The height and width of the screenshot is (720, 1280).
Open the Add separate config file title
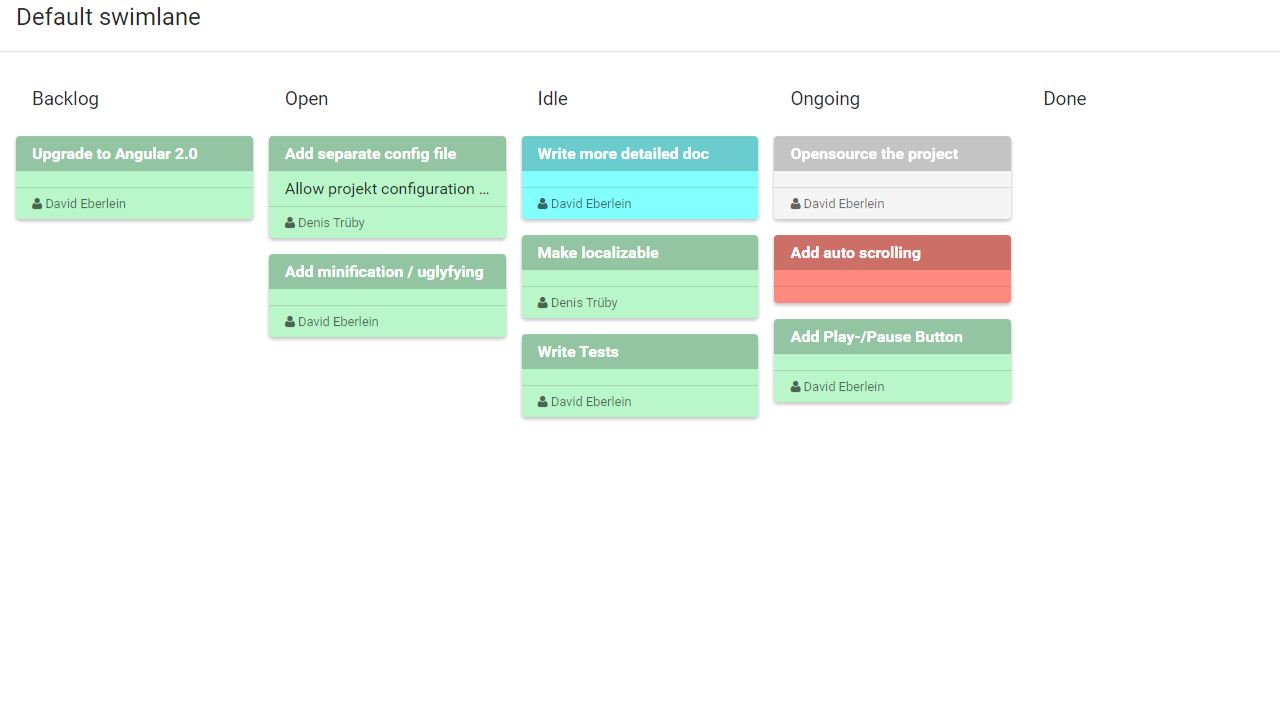(x=370, y=154)
